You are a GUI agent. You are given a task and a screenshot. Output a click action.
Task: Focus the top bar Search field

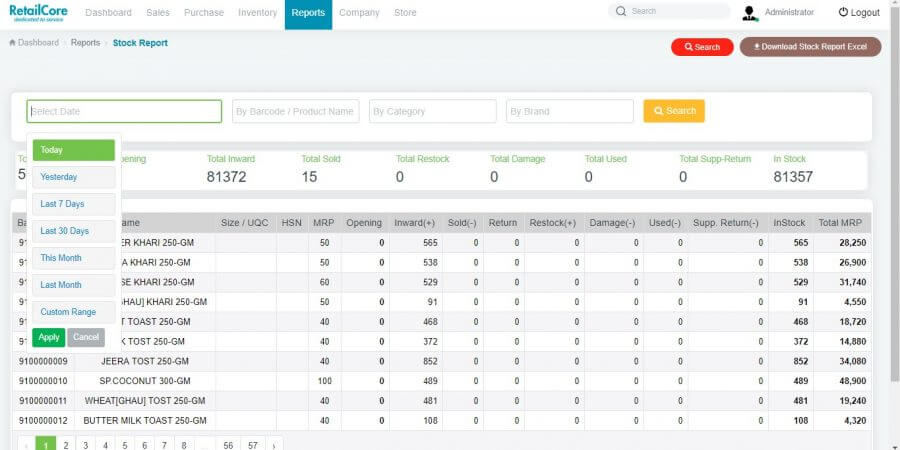pos(669,11)
